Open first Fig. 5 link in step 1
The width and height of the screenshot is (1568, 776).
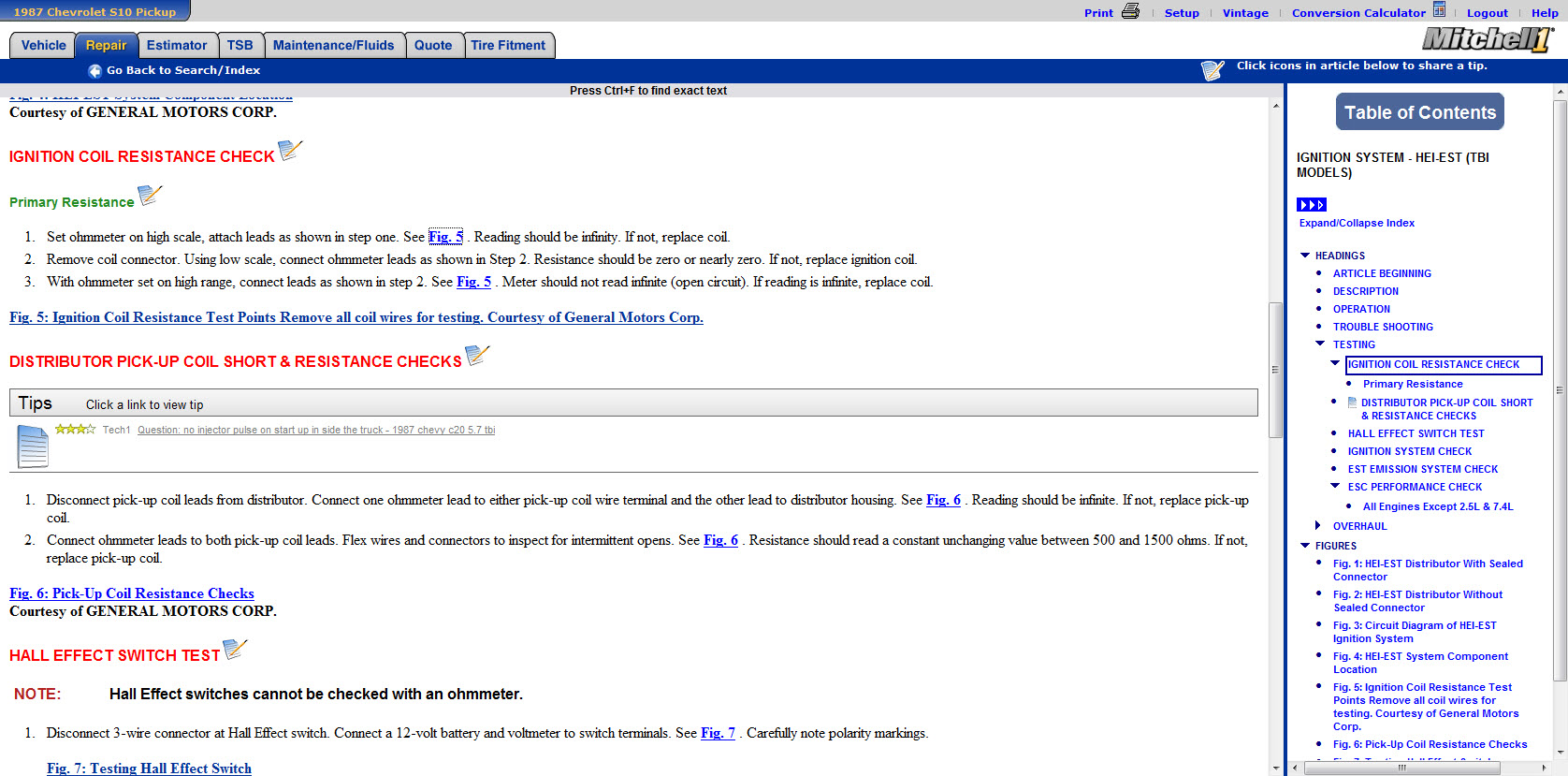tap(446, 237)
